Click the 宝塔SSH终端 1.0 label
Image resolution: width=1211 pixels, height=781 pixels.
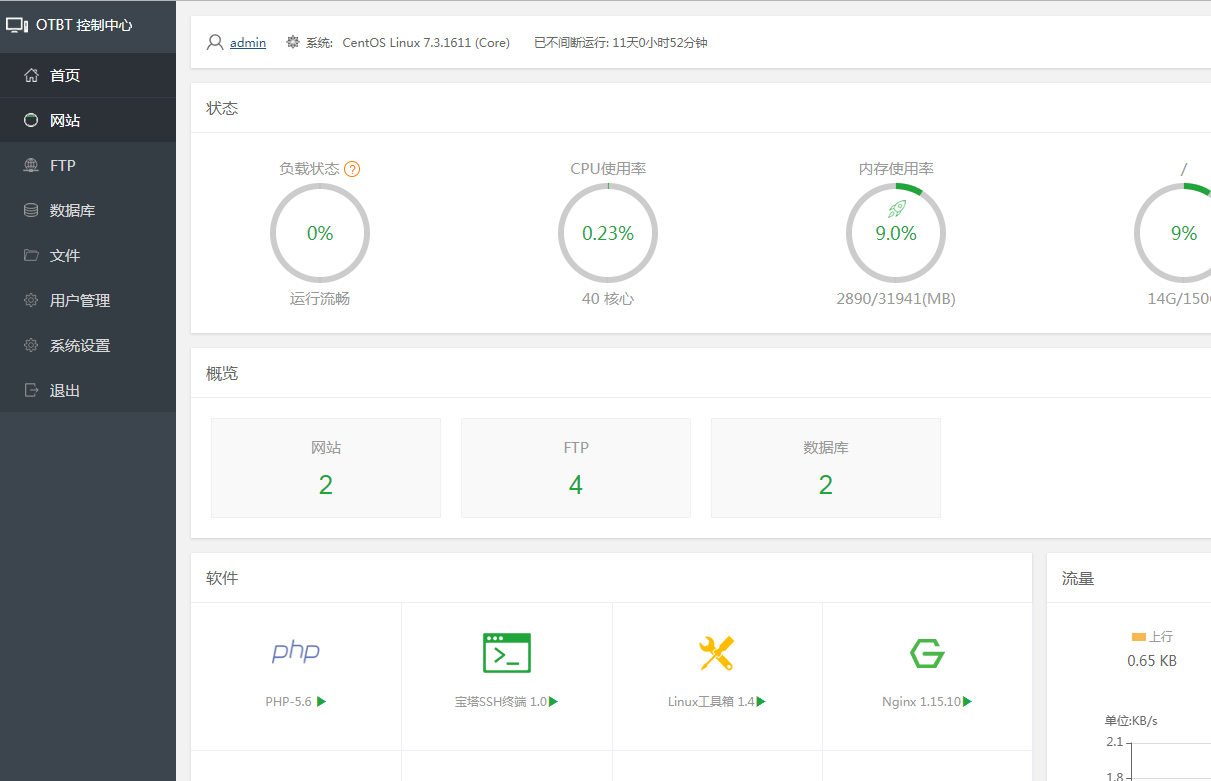pyautogui.click(x=500, y=702)
